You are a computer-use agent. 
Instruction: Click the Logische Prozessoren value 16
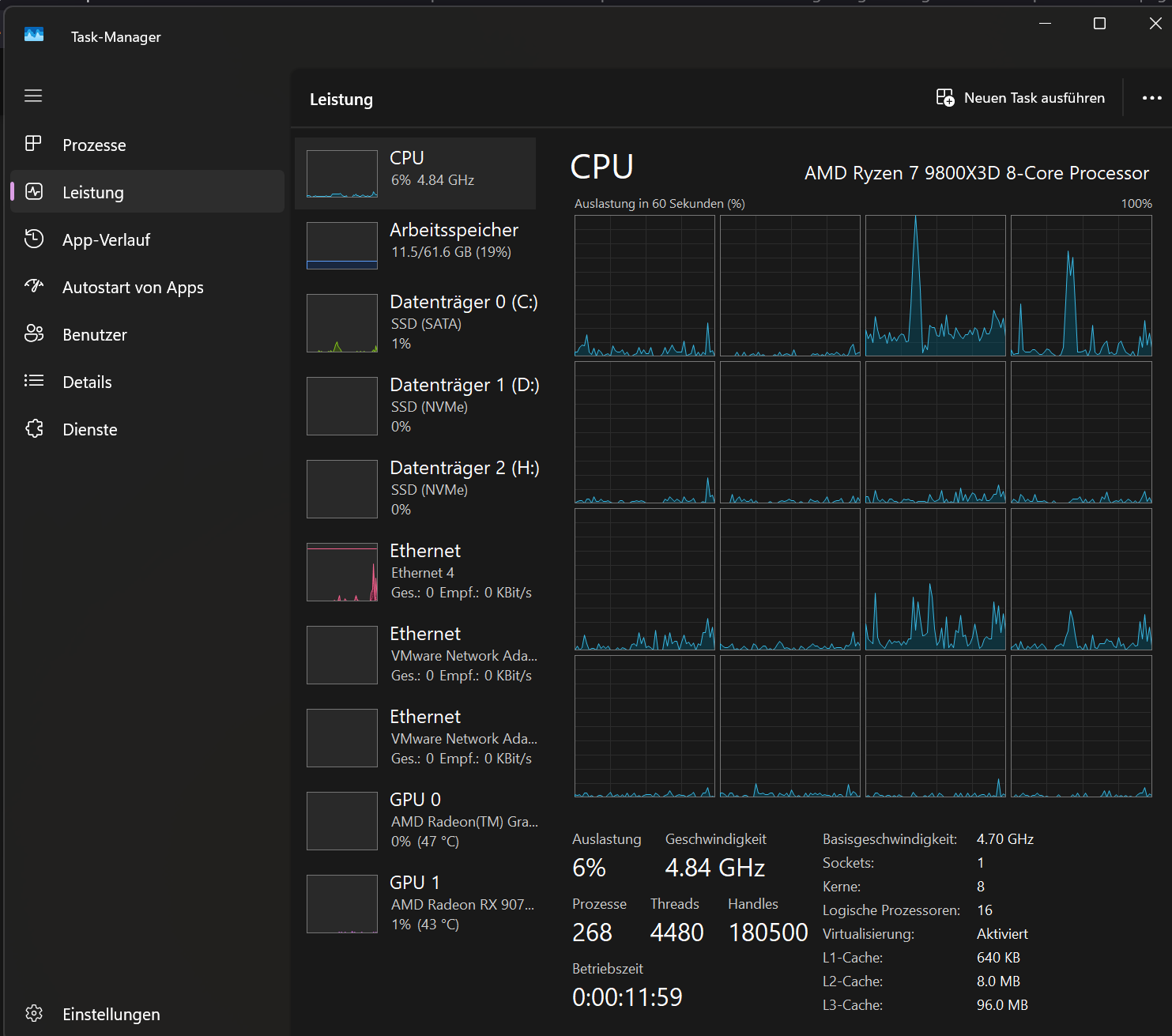[x=985, y=910]
